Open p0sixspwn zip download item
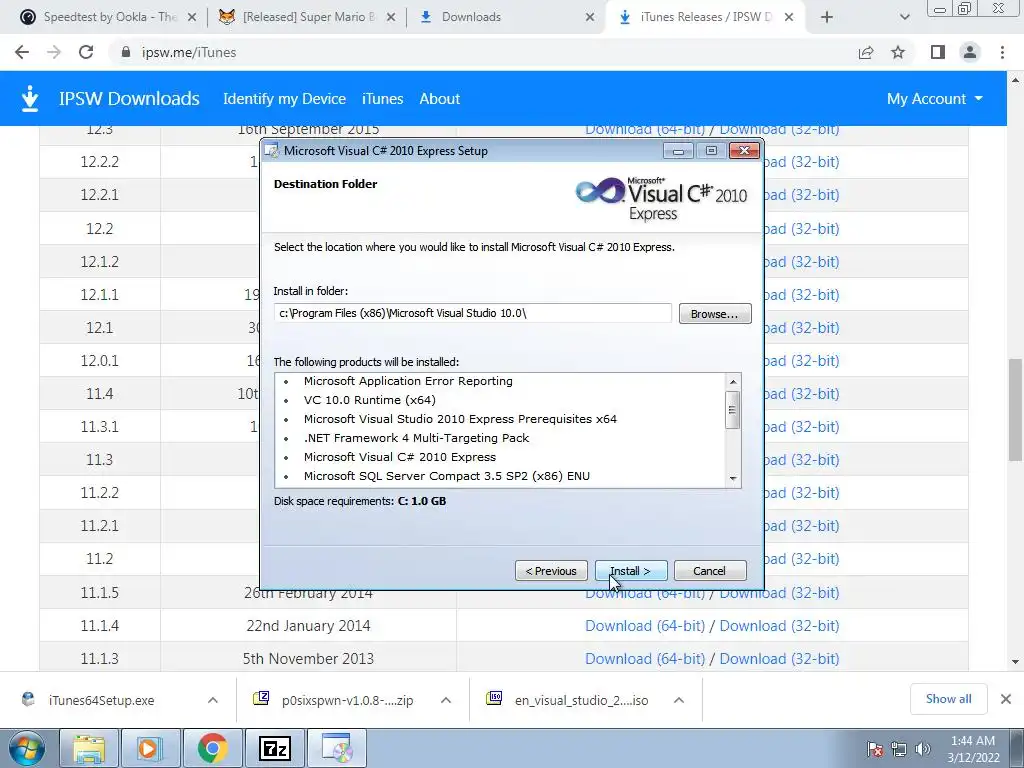1024x768 pixels. coord(347,700)
